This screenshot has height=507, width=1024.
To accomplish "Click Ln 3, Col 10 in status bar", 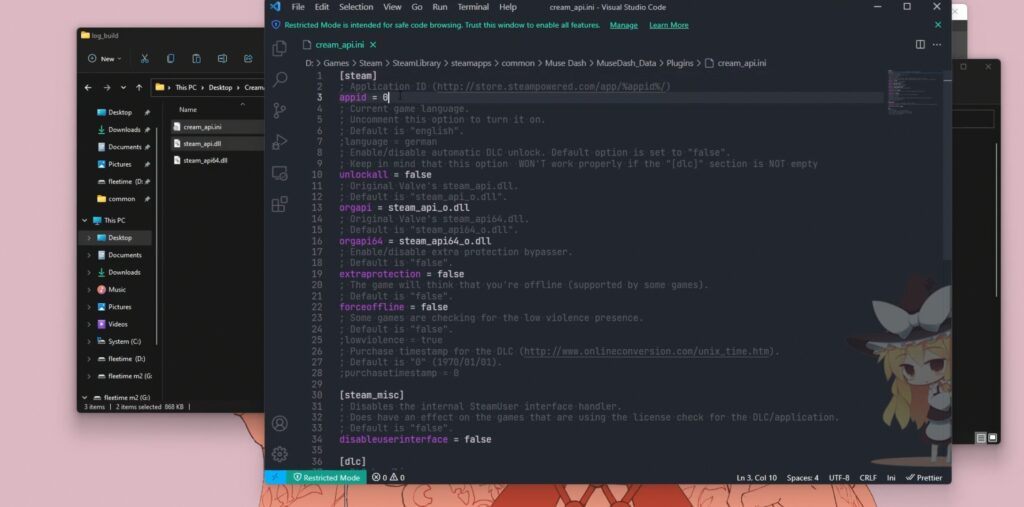I will coord(757,478).
